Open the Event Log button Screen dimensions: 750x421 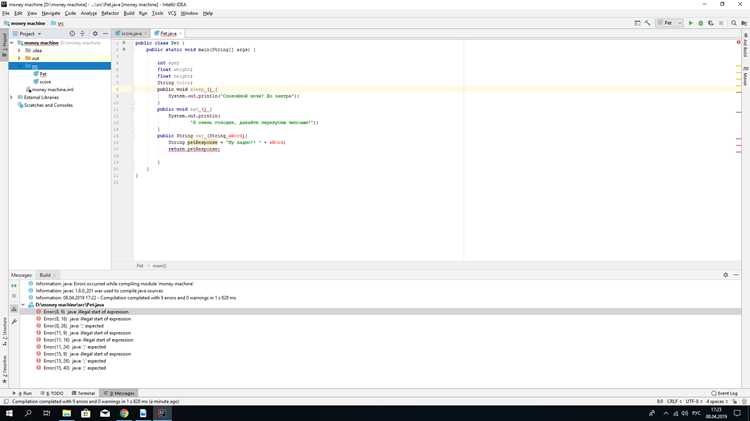click(724, 393)
